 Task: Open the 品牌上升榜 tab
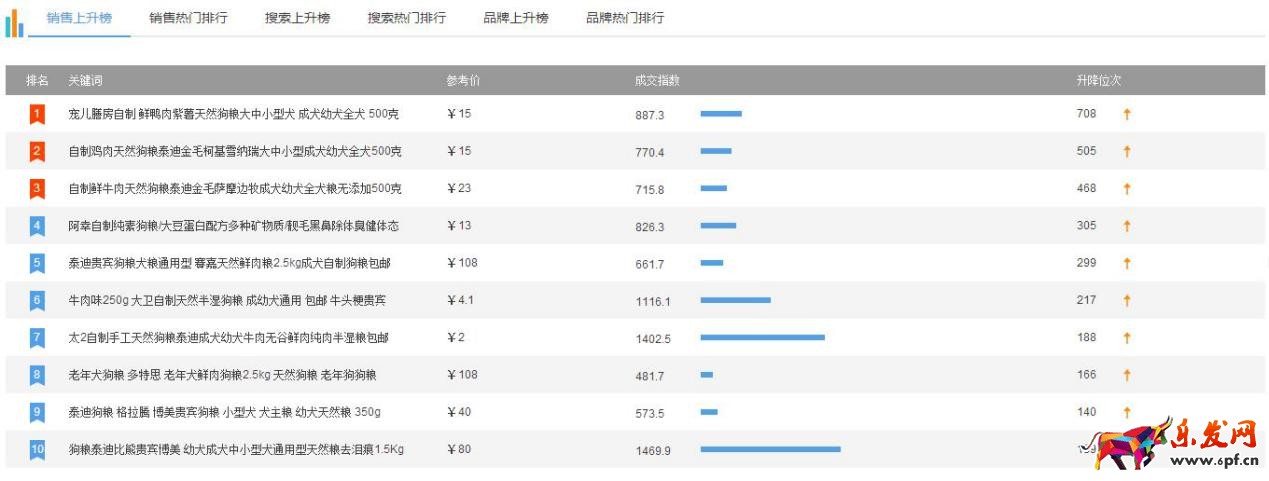[x=515, y=18]
